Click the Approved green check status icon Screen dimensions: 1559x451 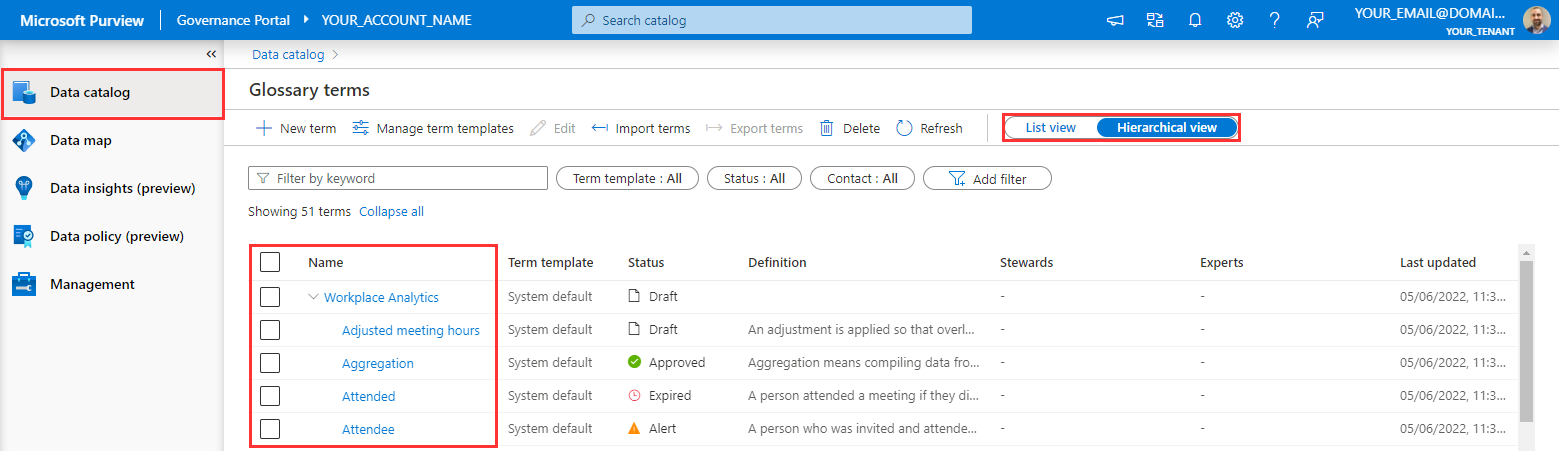click(634, 362)
